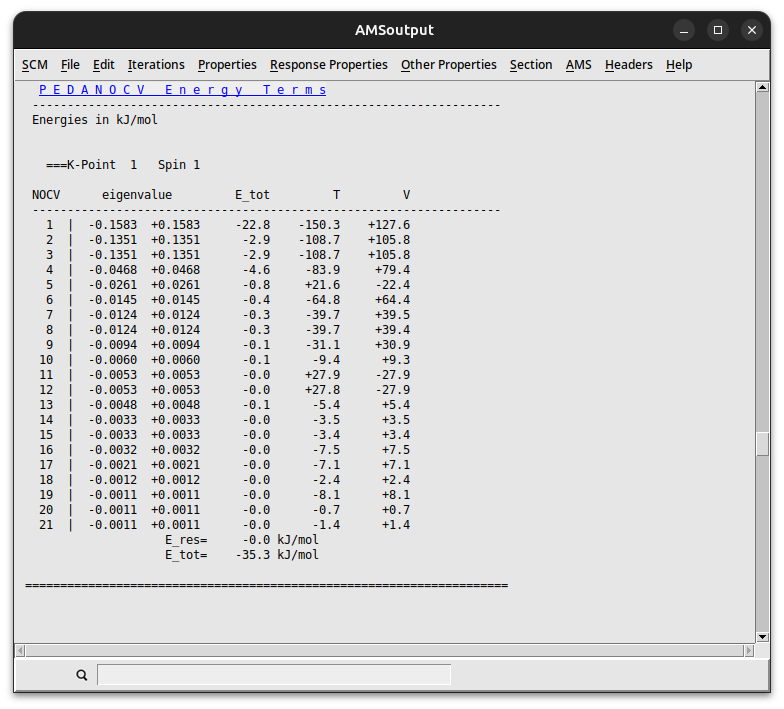Click T value +27.9 in row 11
784x709 pixels.
322,375
